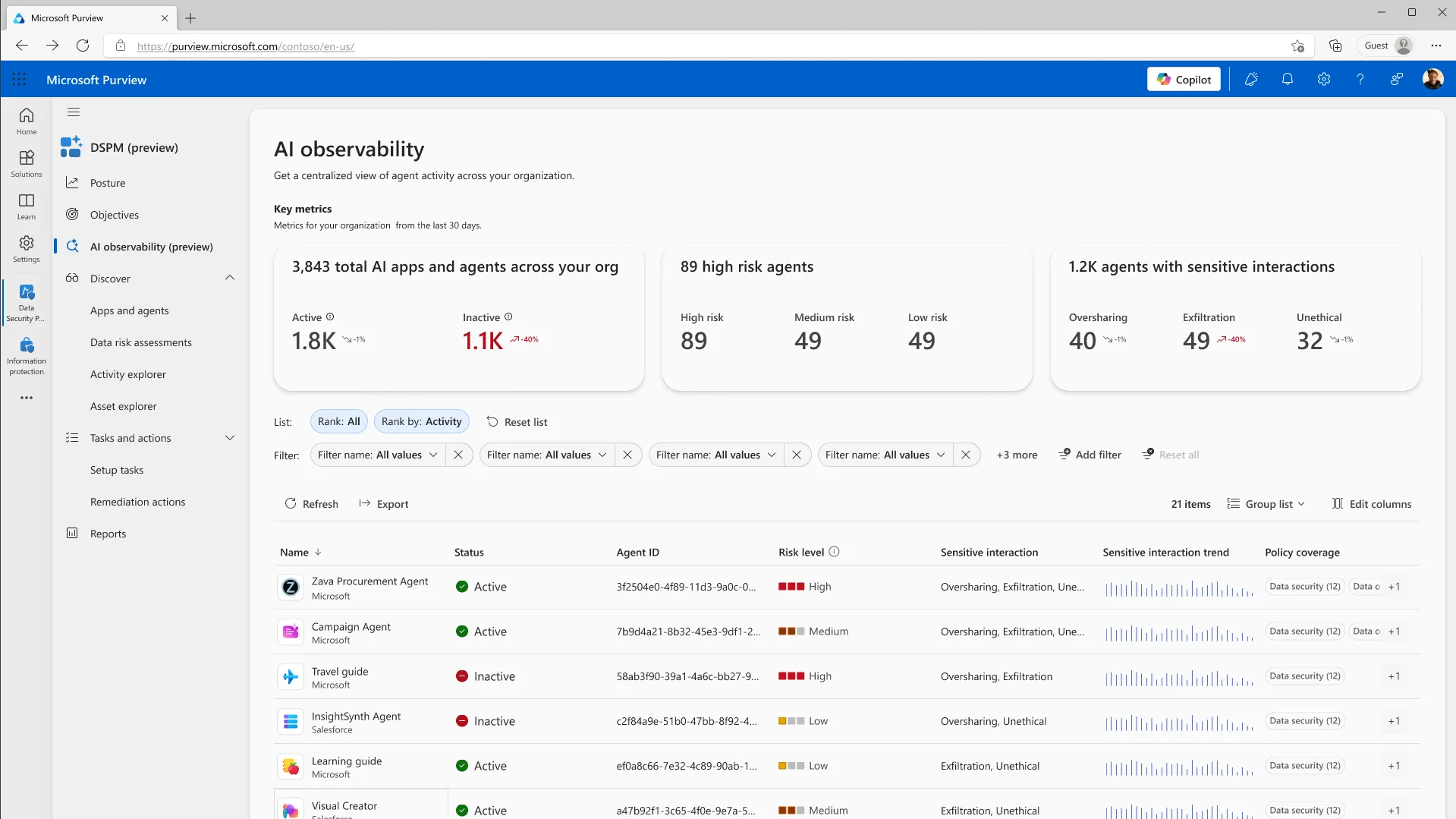
Task: Click the user profile avatar
Action: [1432, 79]
